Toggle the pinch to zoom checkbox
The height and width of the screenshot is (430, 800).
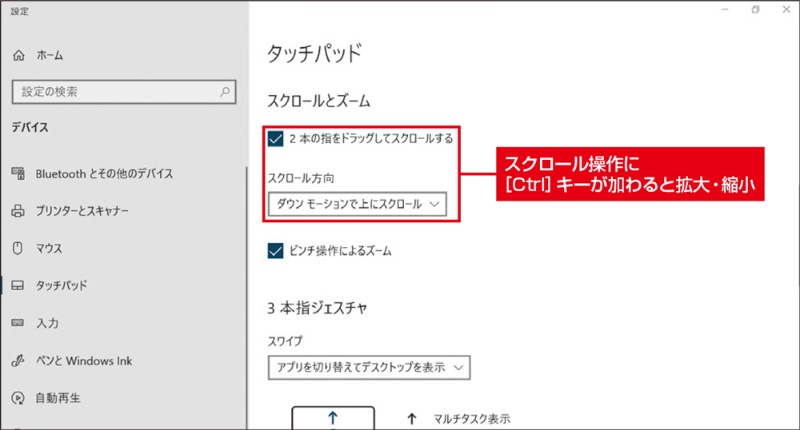[x=275, y=250]
